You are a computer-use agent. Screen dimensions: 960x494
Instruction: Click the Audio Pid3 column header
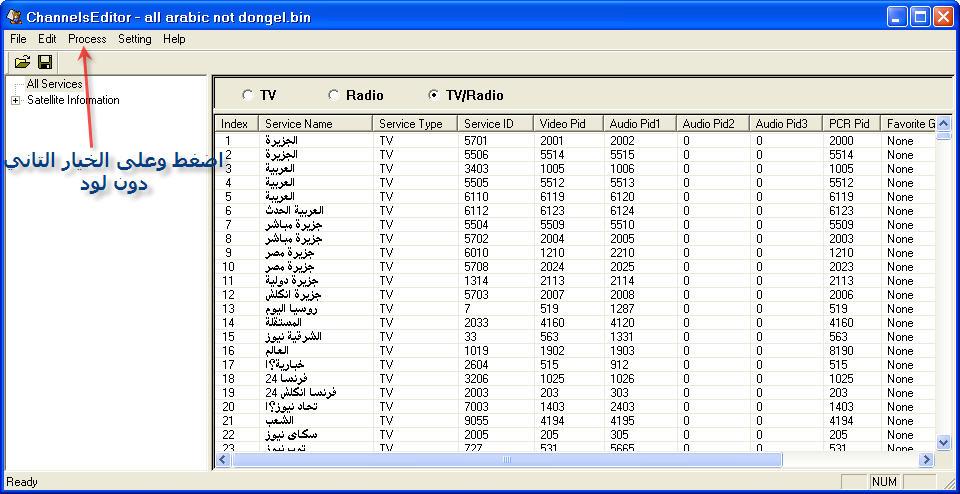pyautogui.click(x=786, y=124)
